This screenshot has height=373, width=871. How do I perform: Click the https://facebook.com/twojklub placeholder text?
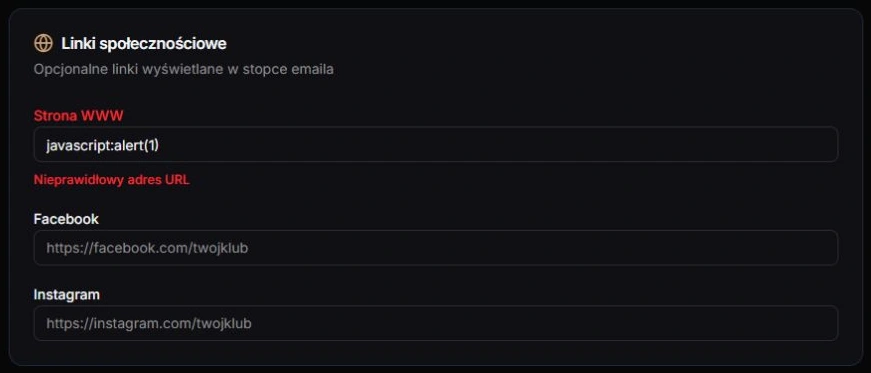(x=147, y=248)
